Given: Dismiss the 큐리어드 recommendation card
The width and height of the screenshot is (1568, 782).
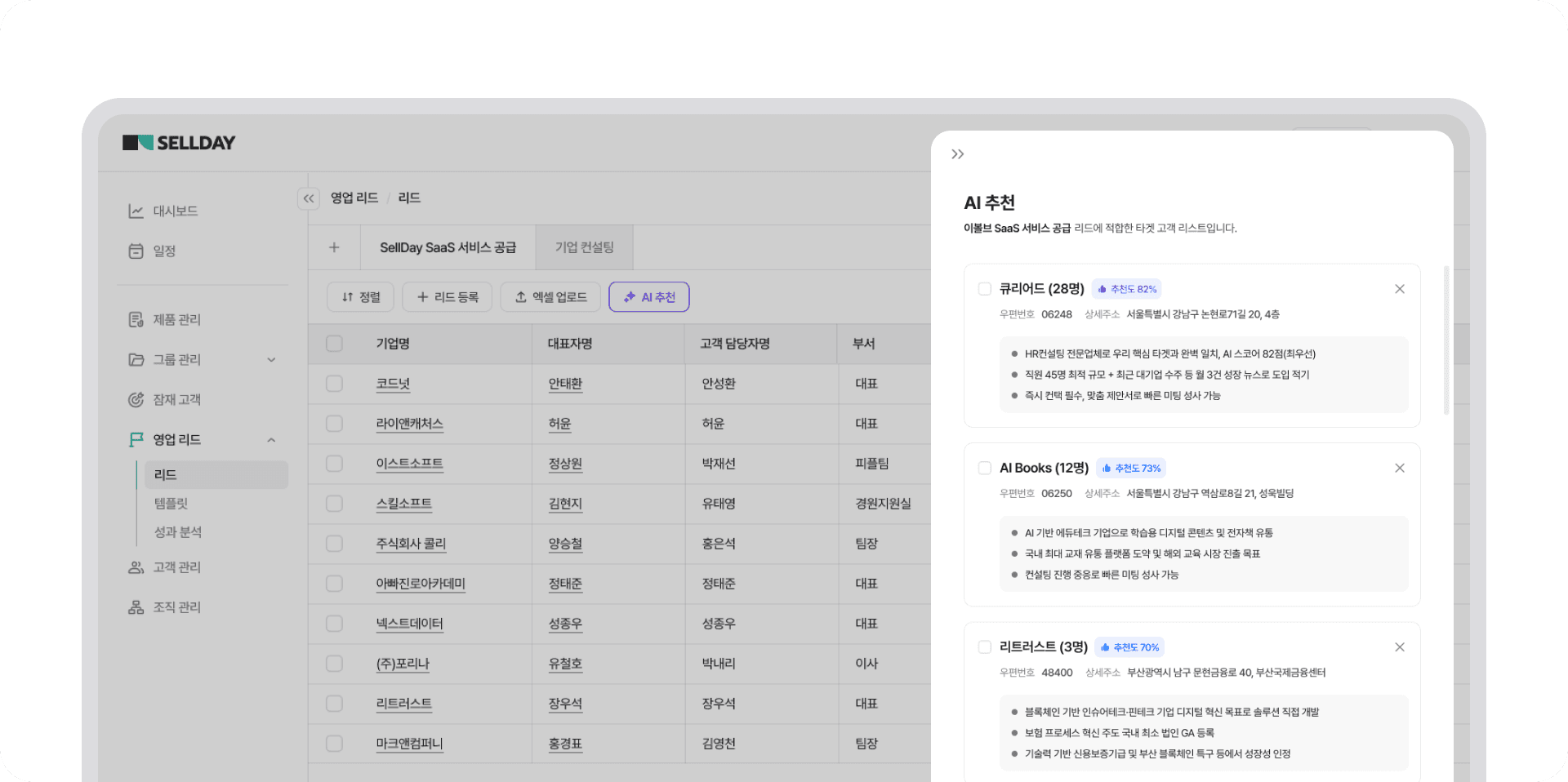Looking at the screenshot, I should (x=1399, y=289).
